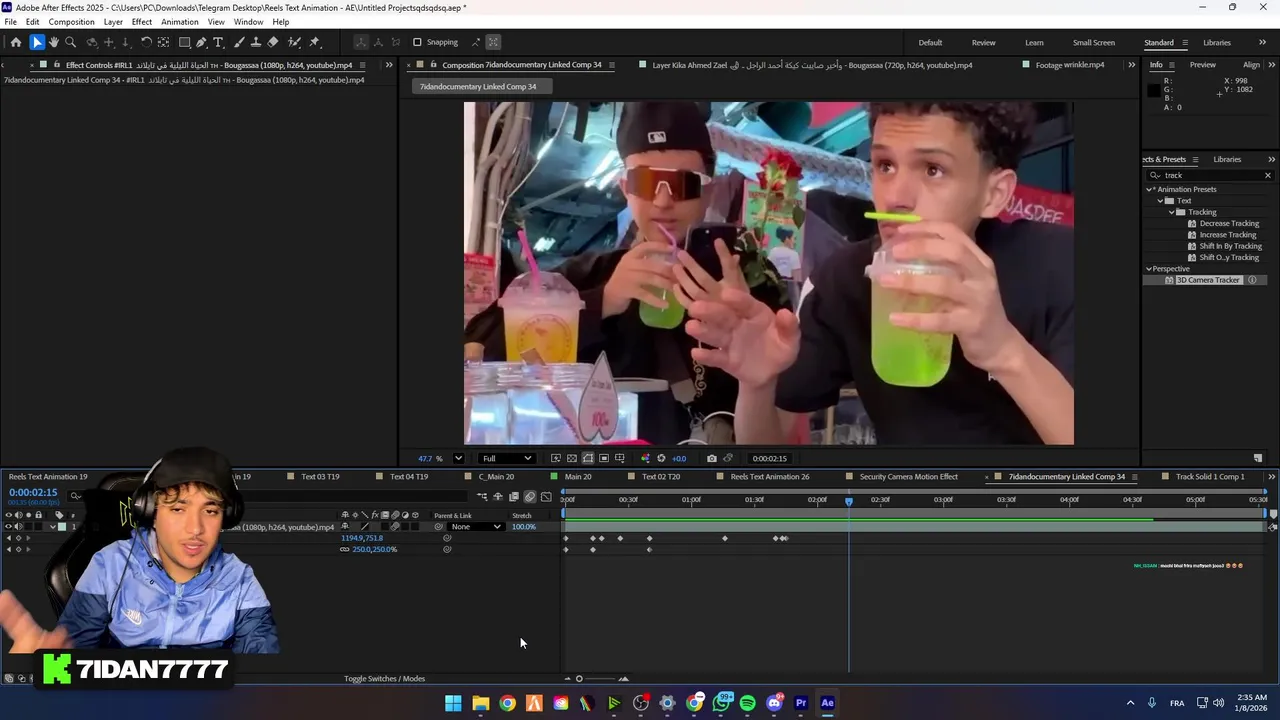1280x720 pixels.
Task: Select the Selection arrow tool
Action: 37,42
